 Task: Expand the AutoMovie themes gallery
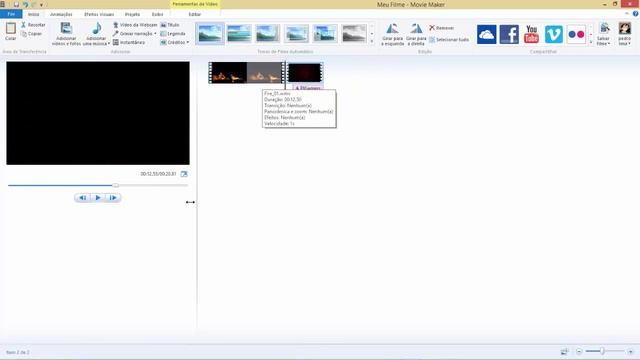(371, 42)
